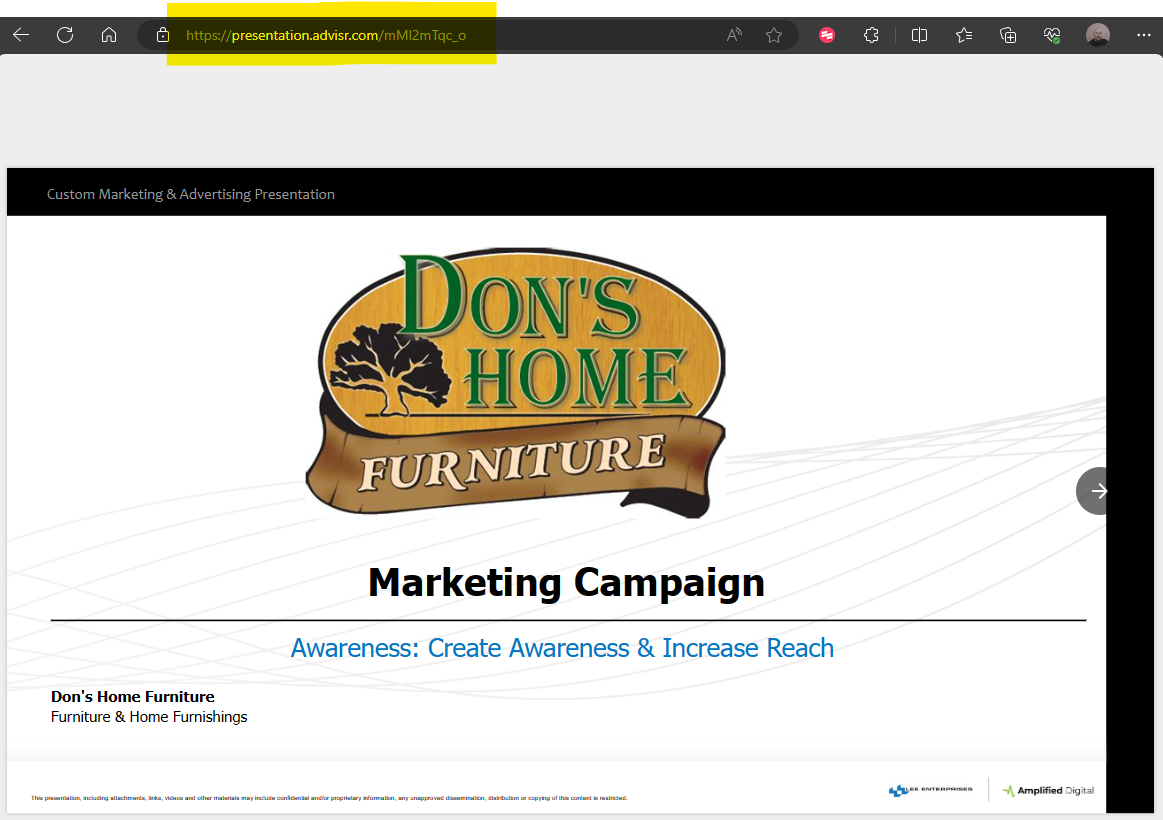The width and height of the screenshot is (1163, 820).
Task: Click the Amplified Digital logo in footer
Action: pyautogui.click(x=1048, y=790)
